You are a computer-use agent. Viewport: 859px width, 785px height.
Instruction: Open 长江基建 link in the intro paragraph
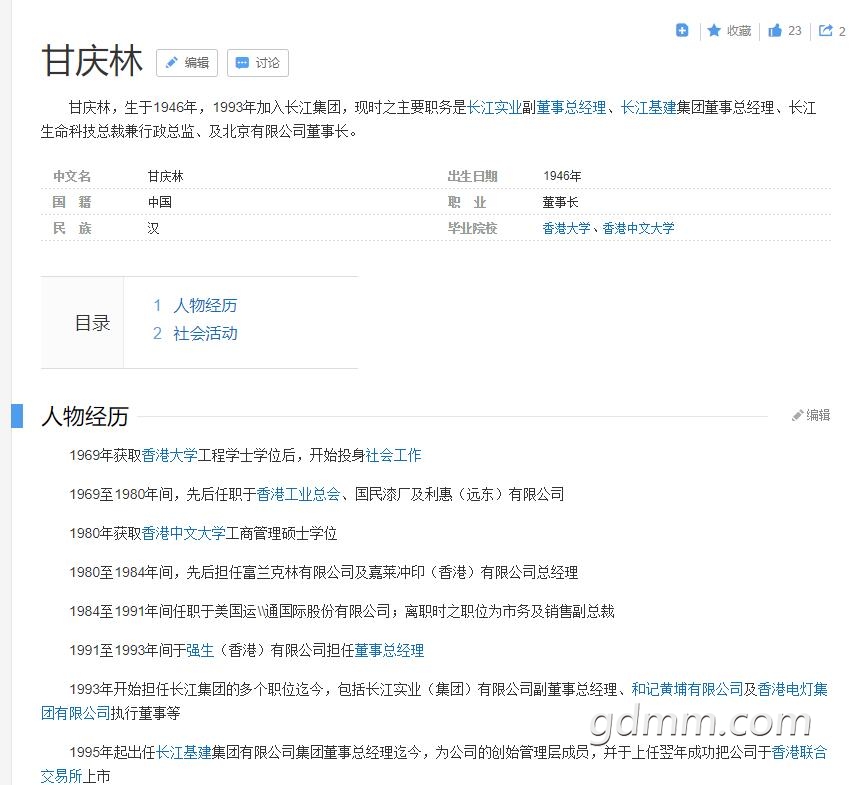pos(649,107)
